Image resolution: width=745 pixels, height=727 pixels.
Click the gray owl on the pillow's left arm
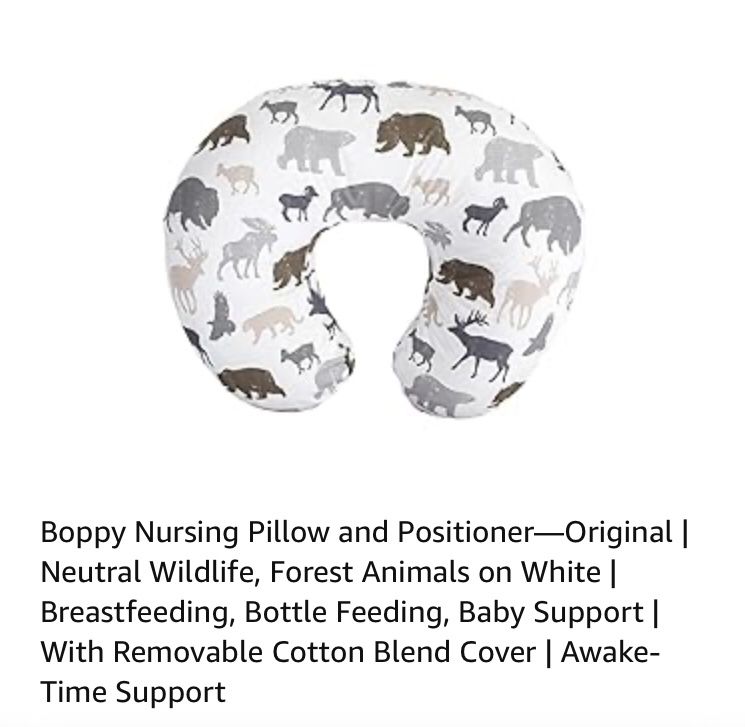[x=220, y=316]
